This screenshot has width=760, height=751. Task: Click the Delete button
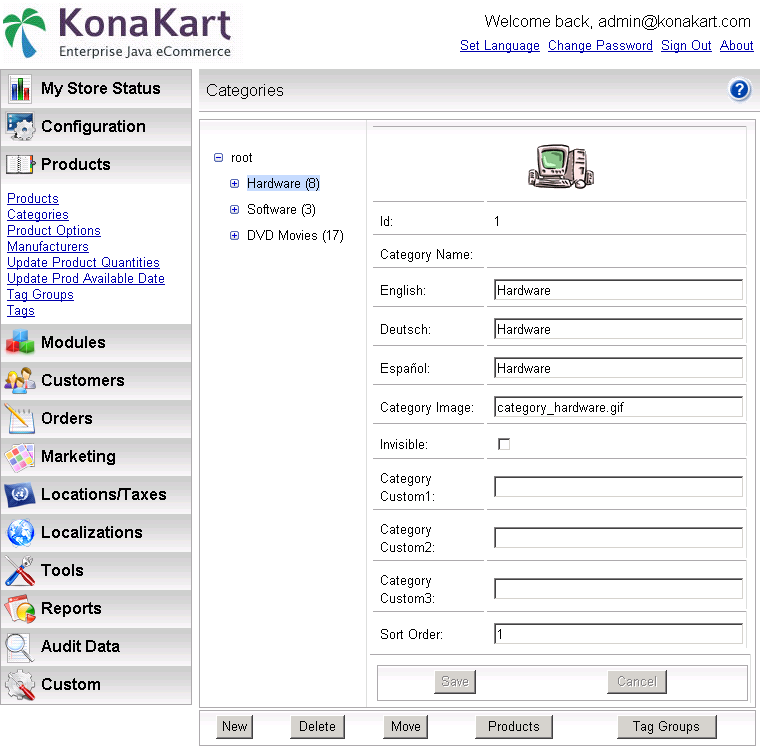[317, 726]
